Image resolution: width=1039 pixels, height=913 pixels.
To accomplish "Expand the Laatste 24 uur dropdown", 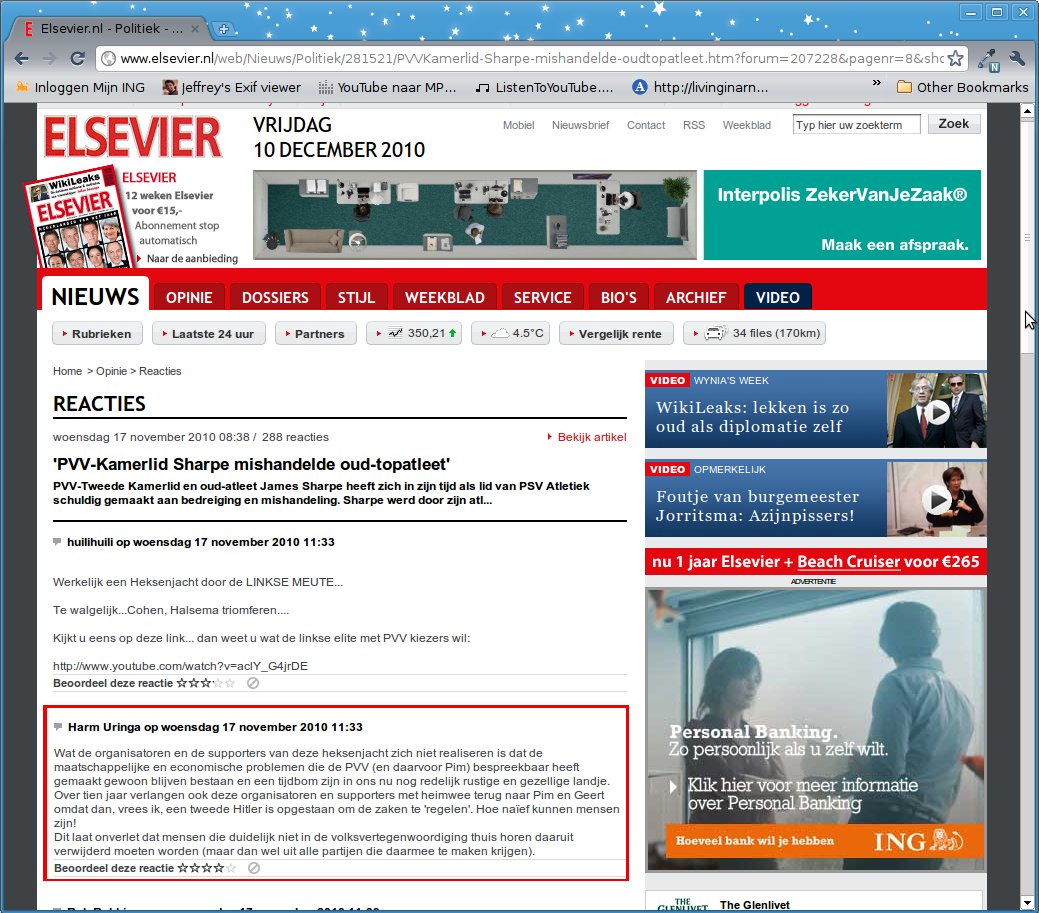I will (x=208, y=333).
